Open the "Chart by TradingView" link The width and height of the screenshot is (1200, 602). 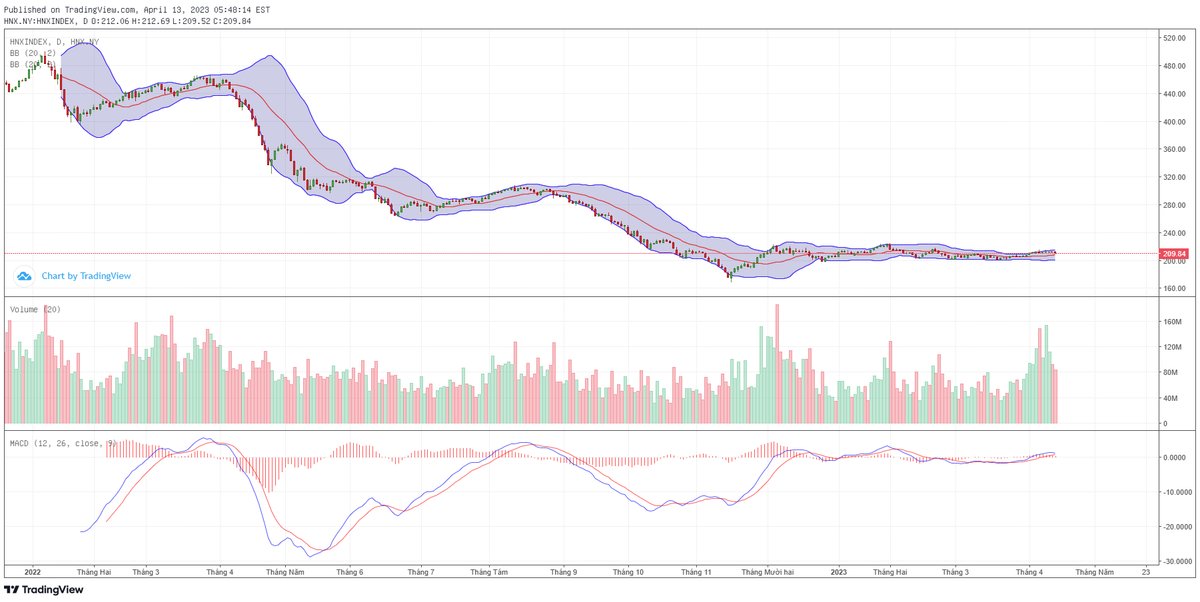pyautogui.click(x=86, y=276)
